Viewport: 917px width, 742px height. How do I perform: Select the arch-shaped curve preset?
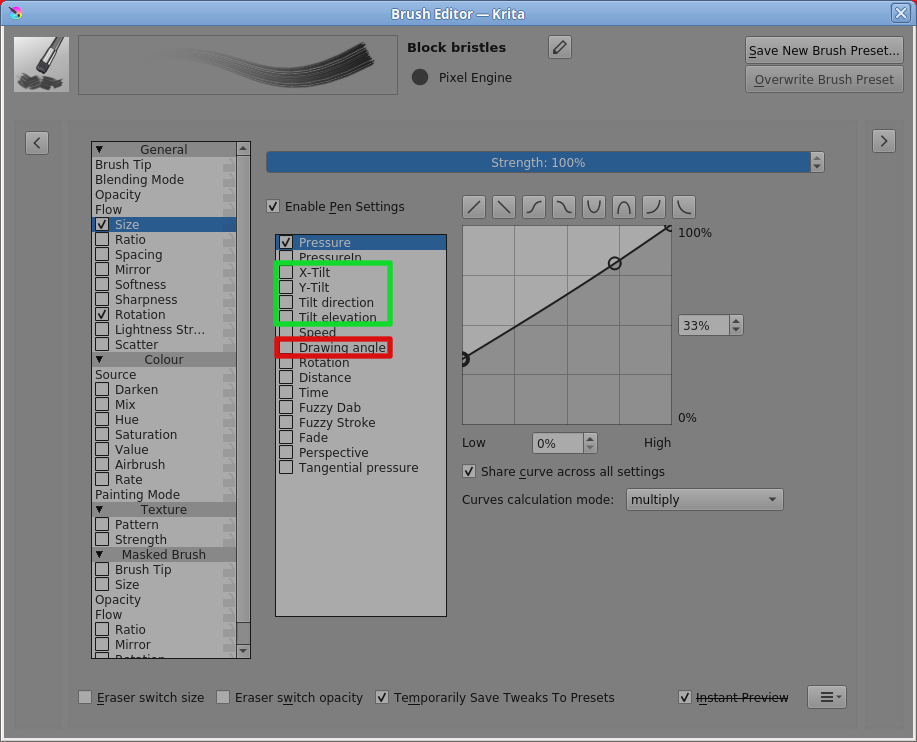pyautogui.click(x=624, y=207)
